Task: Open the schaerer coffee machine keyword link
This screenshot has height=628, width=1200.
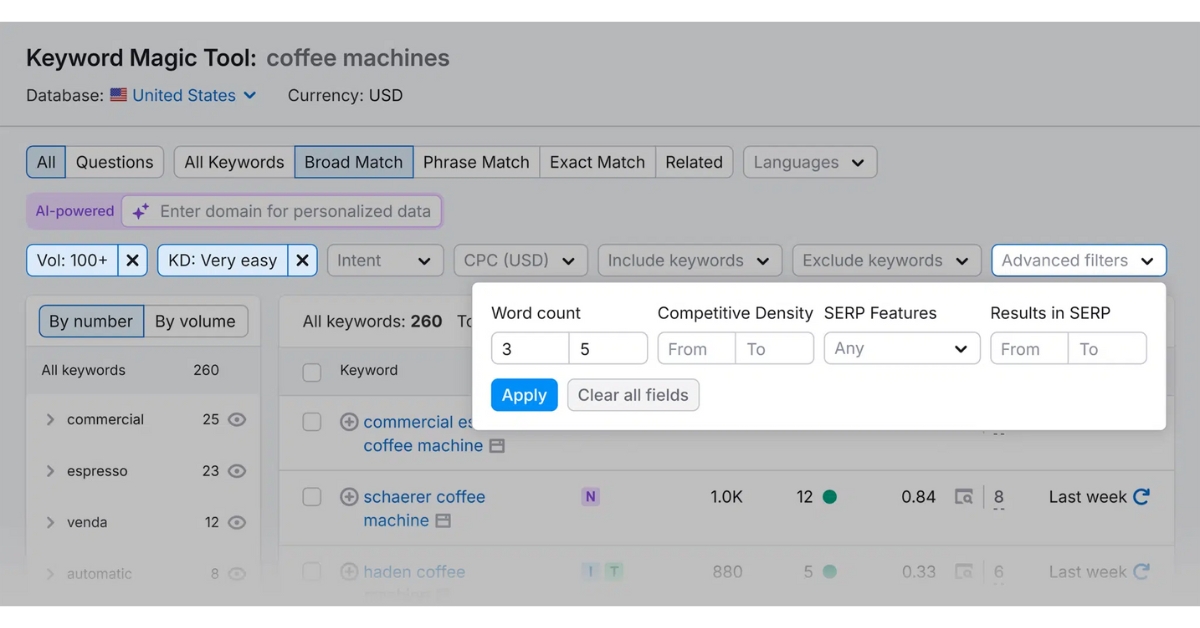Action: coord(424,509)
